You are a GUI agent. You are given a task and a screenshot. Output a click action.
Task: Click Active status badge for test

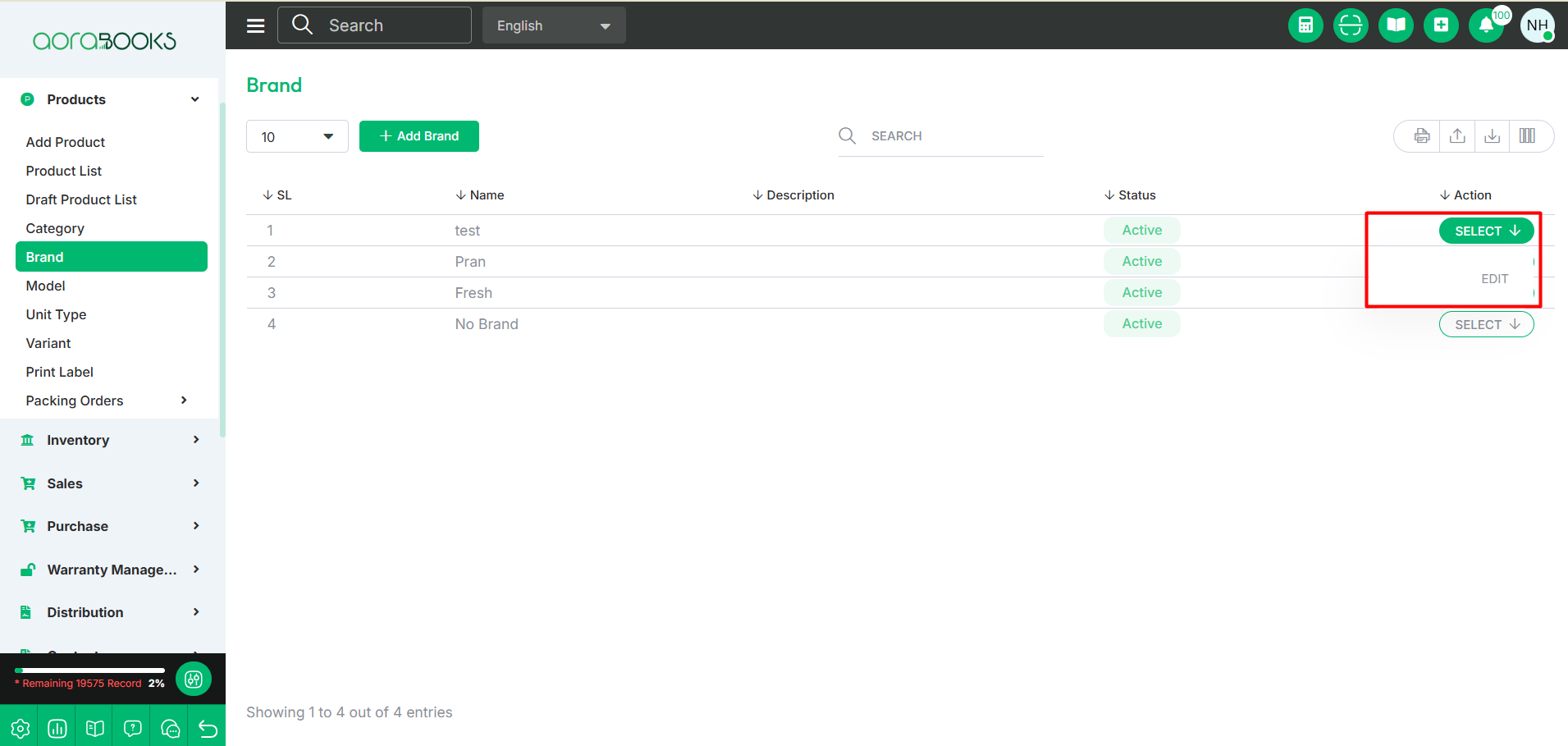[1142, 230]
